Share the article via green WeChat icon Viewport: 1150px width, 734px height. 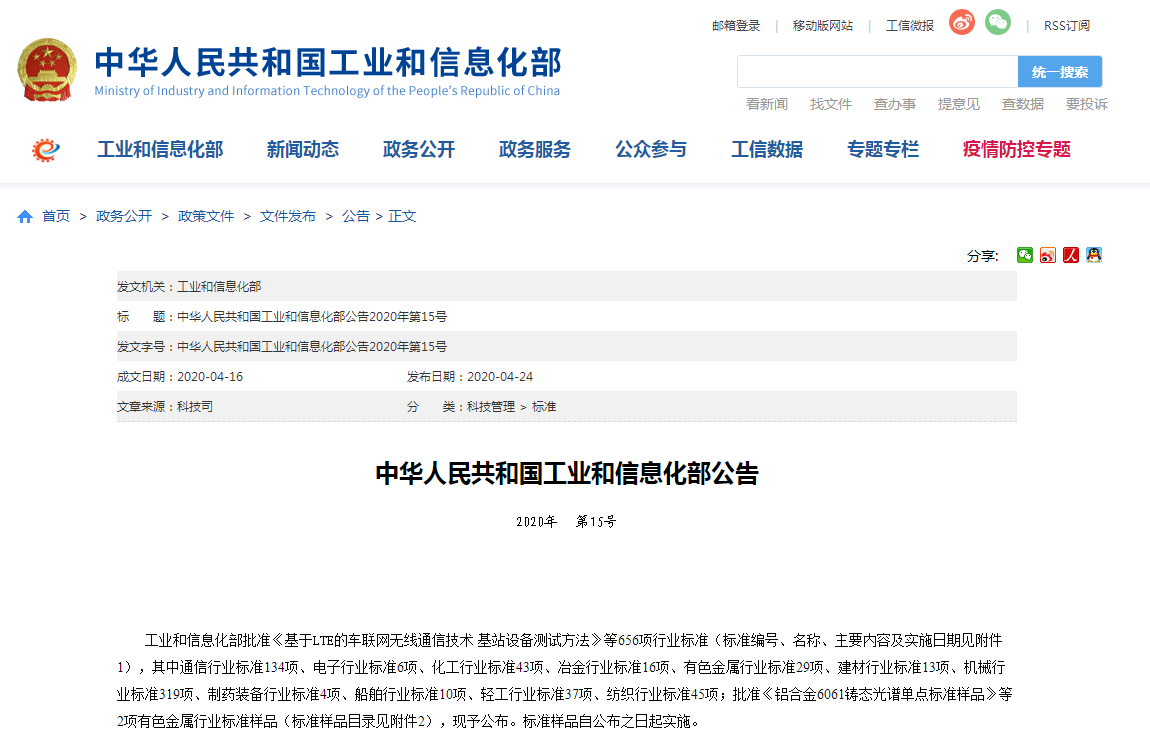pyautogui.click(x=1025, y=255)
